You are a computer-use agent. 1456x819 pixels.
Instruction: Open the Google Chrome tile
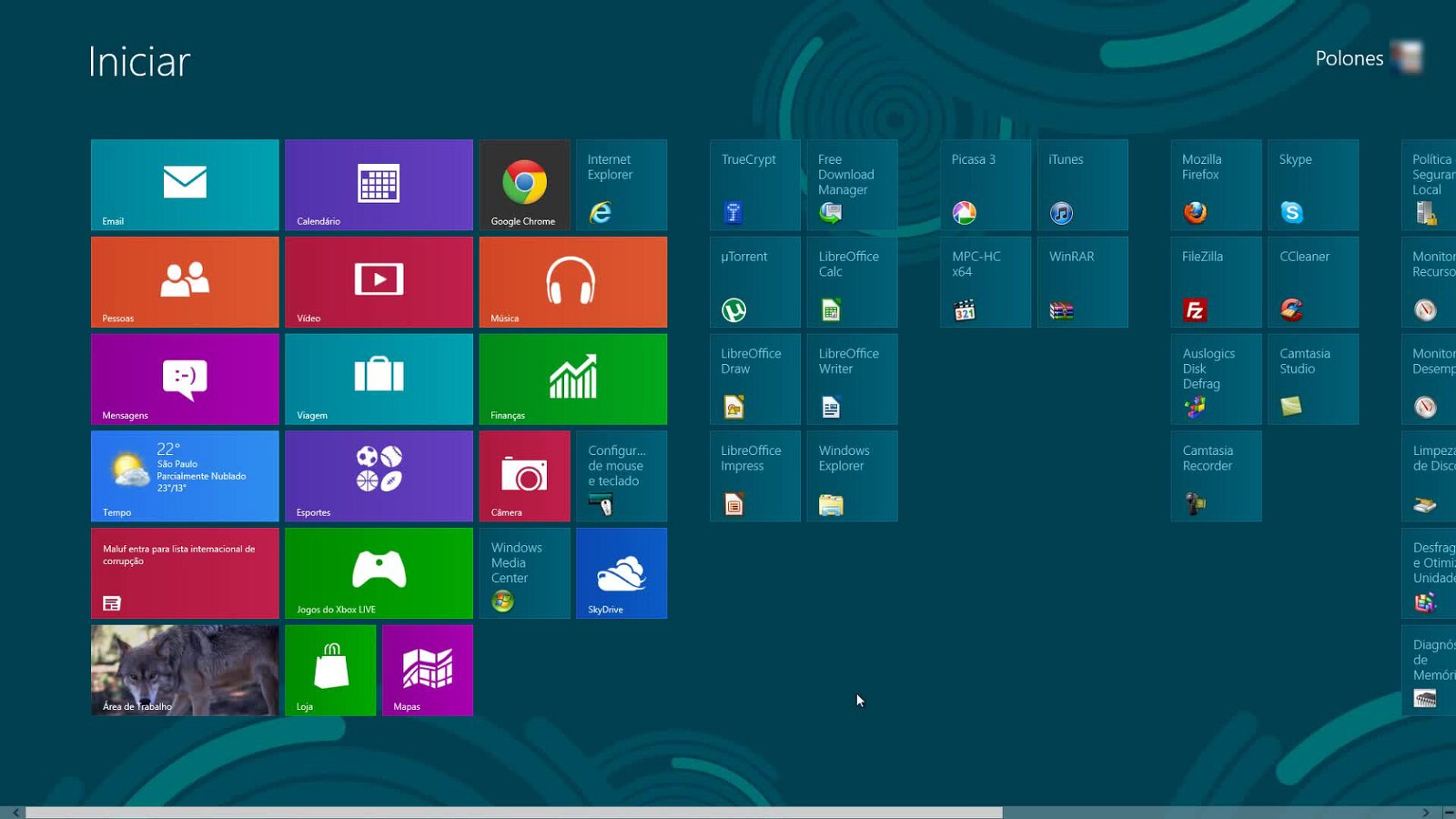click(524, 185)
